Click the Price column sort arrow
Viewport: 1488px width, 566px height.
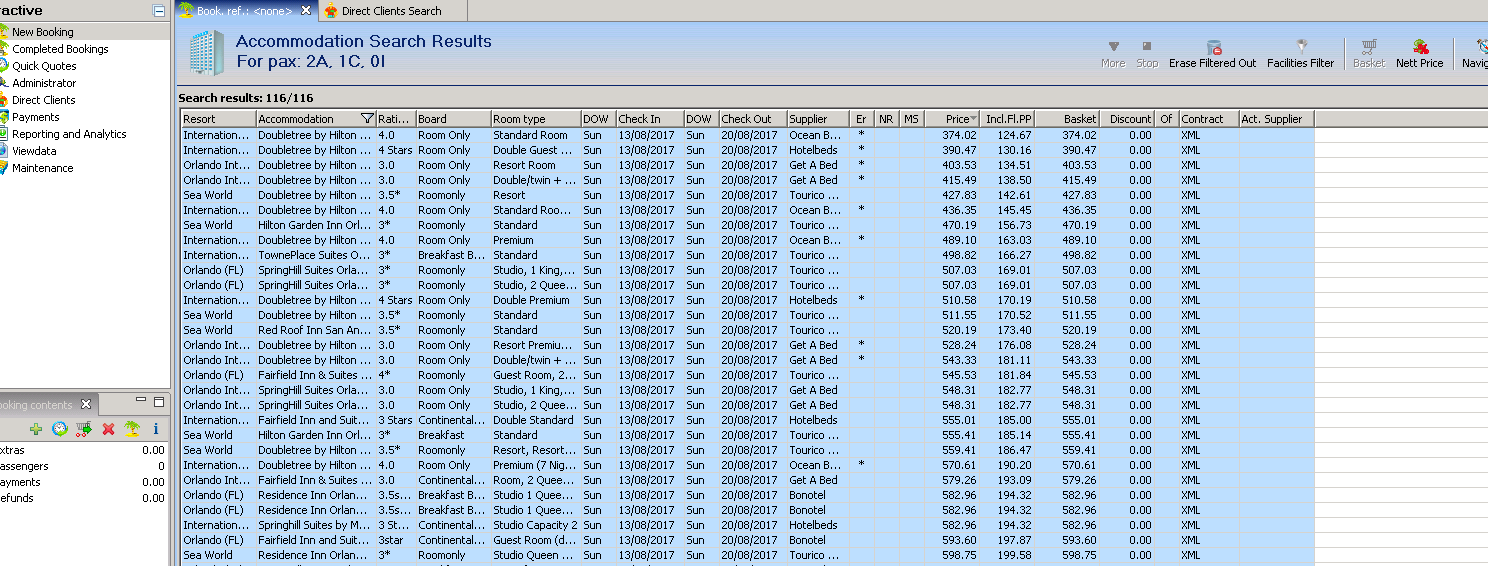[974, 119]
